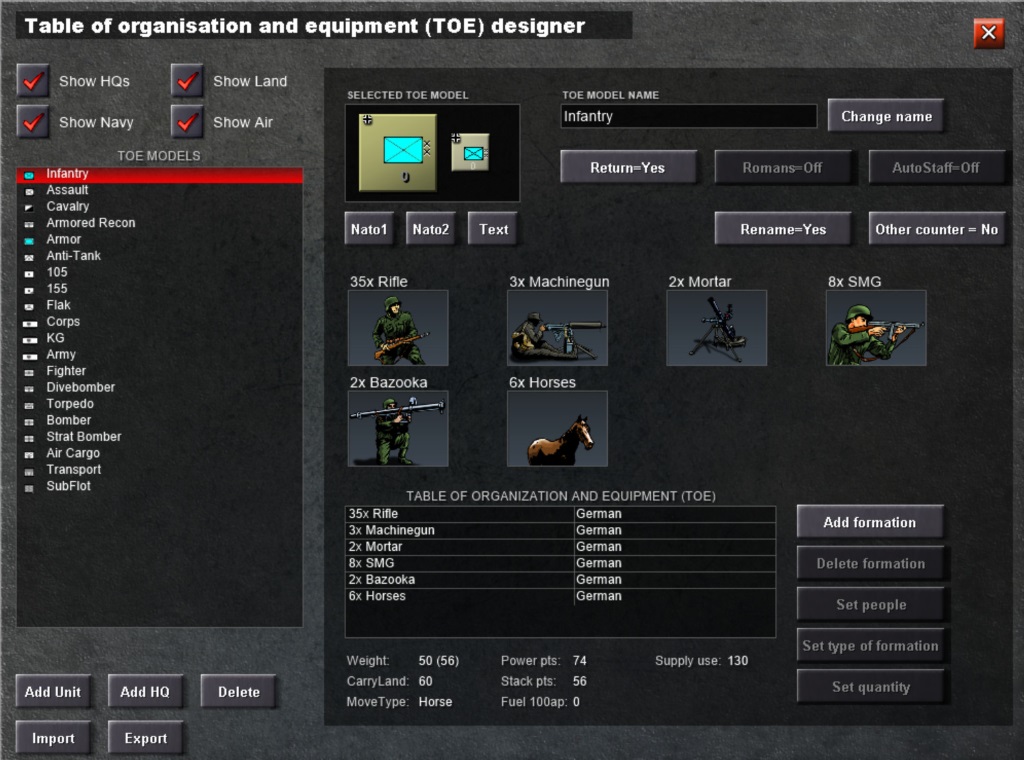Select the Fighter entry in TOE models
Viewport: 1024px width, 760px height.
click(159, 371)
